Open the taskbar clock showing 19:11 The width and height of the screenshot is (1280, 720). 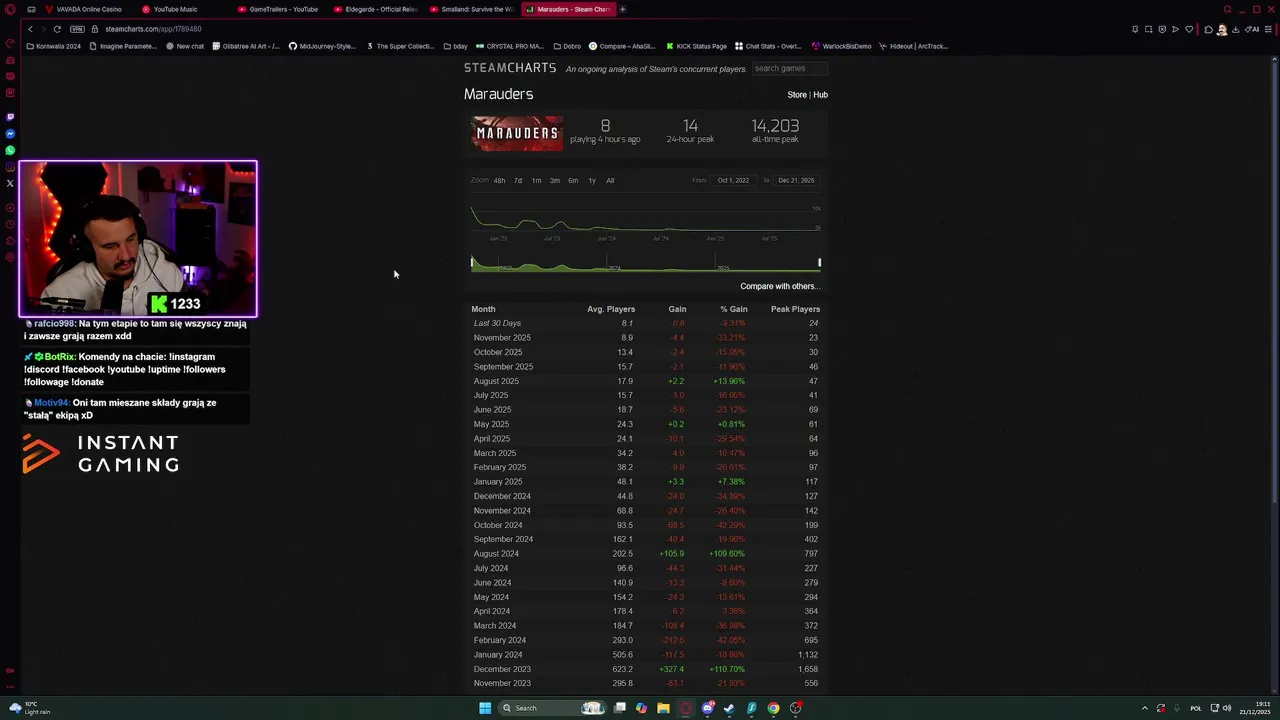click(1254, 708)
